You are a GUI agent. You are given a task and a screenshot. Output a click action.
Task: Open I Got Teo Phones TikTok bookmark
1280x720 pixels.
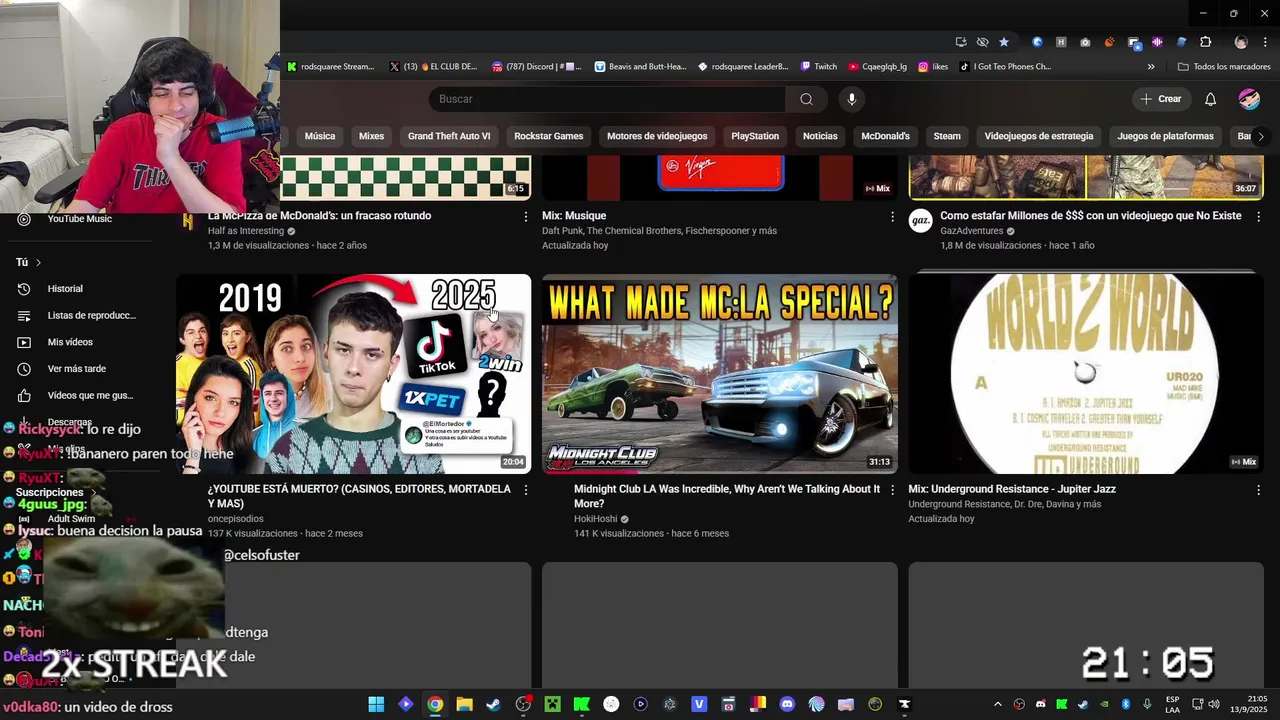pos(1006,67)
